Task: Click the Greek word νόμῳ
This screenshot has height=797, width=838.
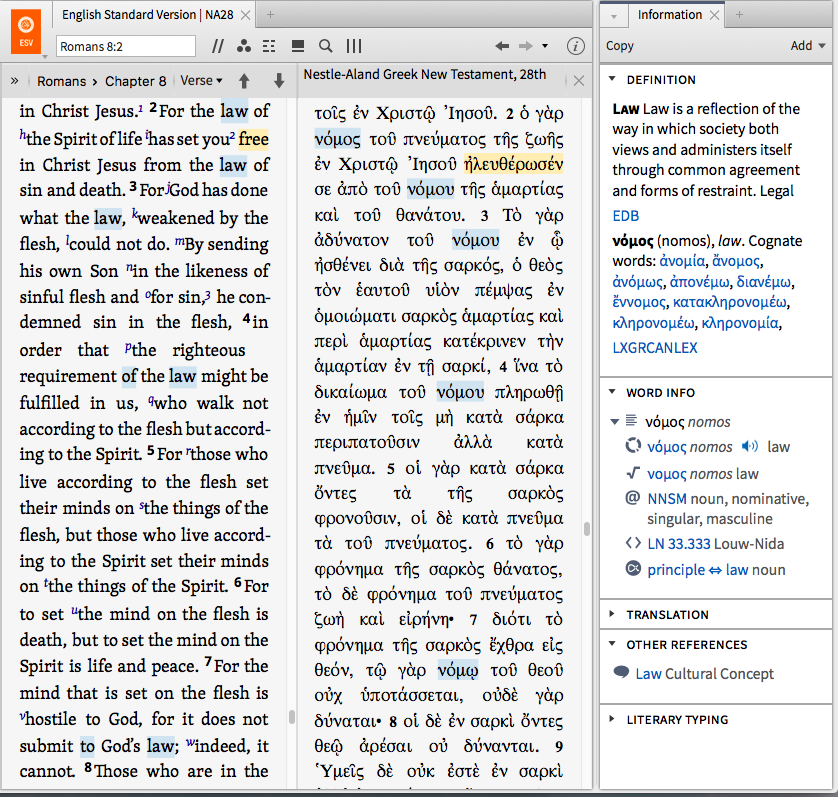Action: (x=457, y=670)
